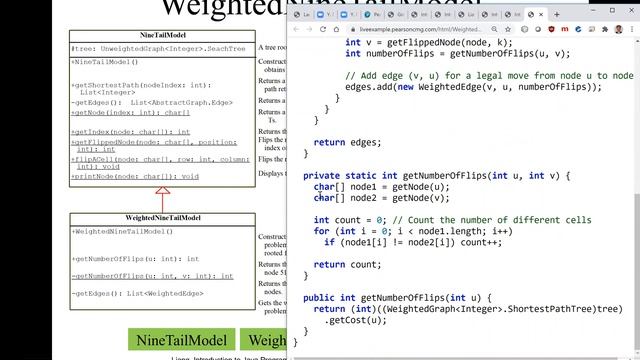The width and height of the screenshot is (640, 360).
Task: Switch to third tab with blue icon
Action: (x=349, y=15)
